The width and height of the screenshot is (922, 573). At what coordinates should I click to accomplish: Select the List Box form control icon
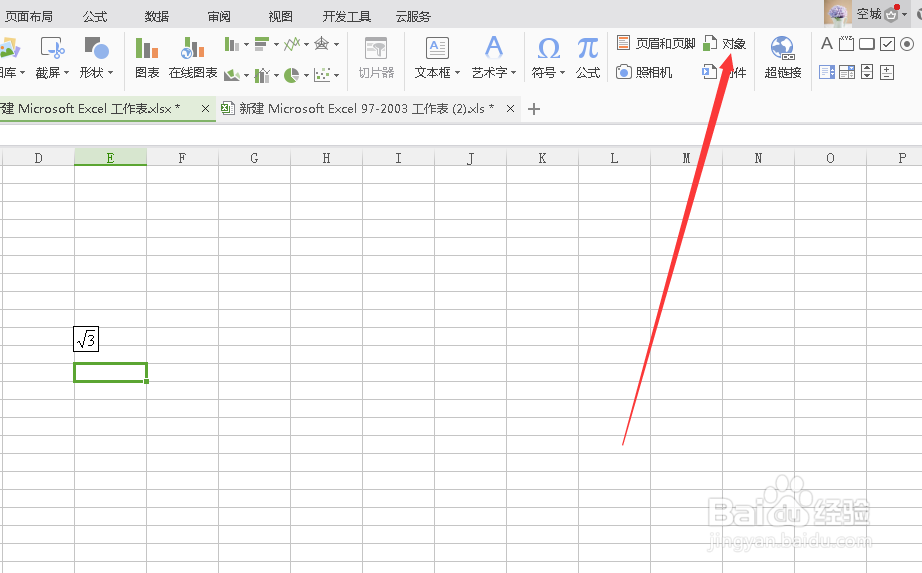(827, 72)
